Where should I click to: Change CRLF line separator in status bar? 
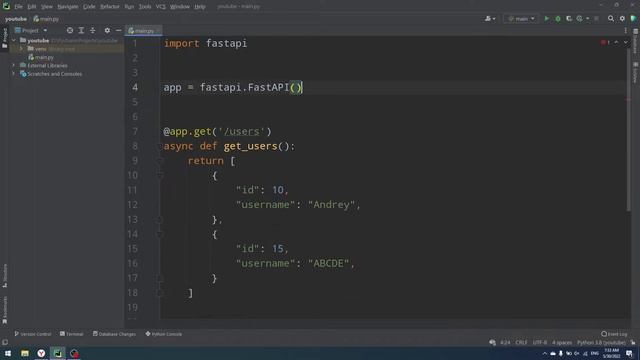pos(521,342)
